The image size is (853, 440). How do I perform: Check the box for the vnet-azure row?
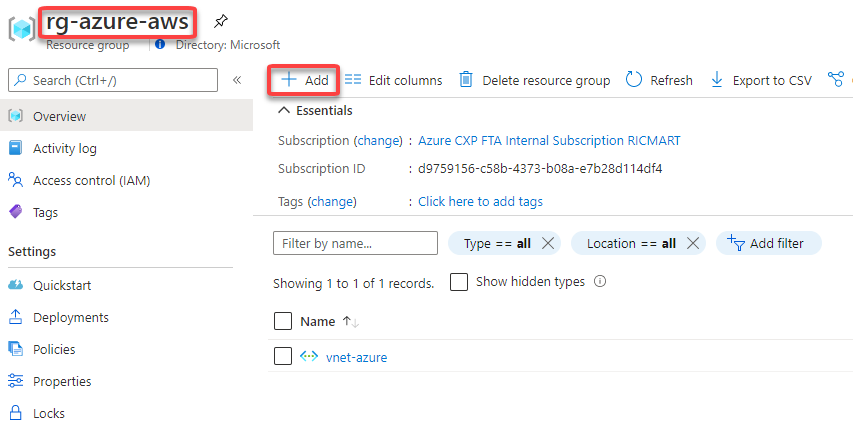(x=283, y=357)
